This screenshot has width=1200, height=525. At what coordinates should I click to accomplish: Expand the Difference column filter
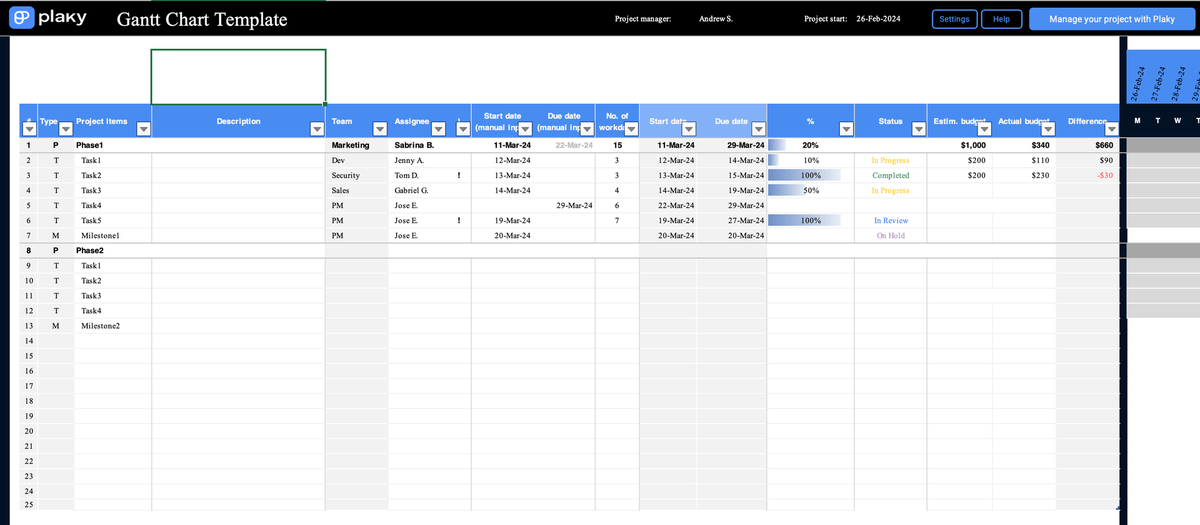click(1111, 129)
